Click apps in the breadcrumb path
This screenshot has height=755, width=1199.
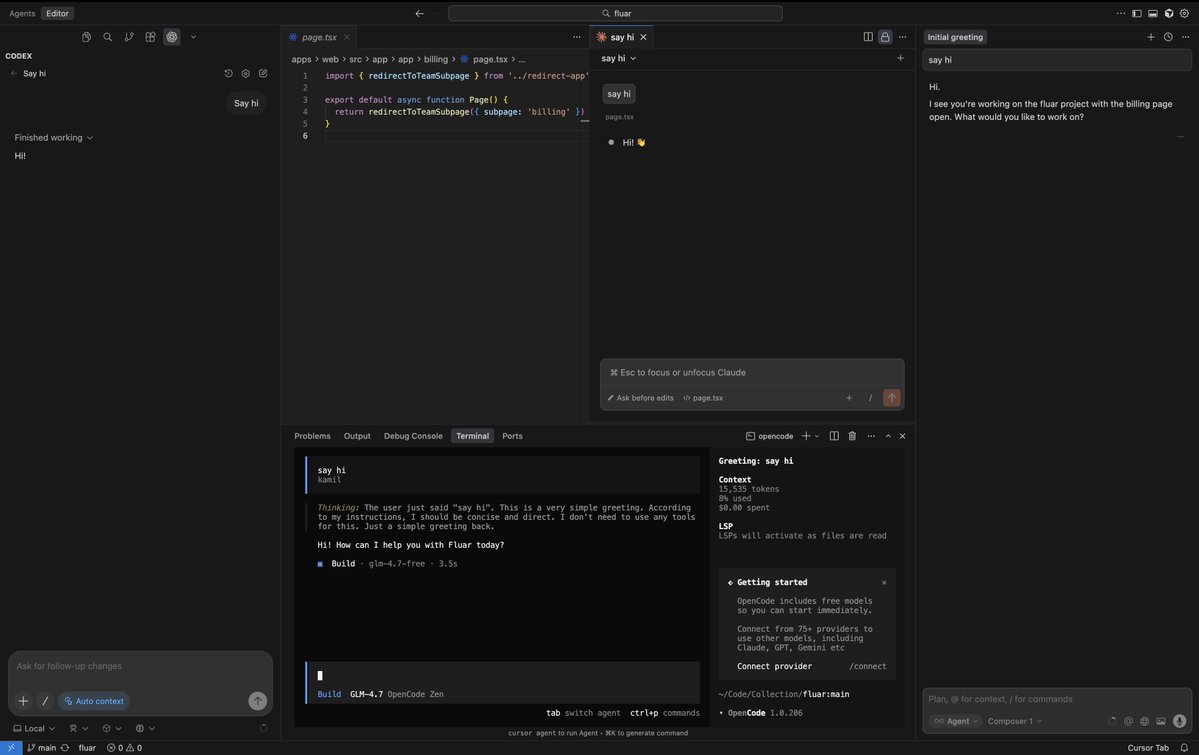301,59
